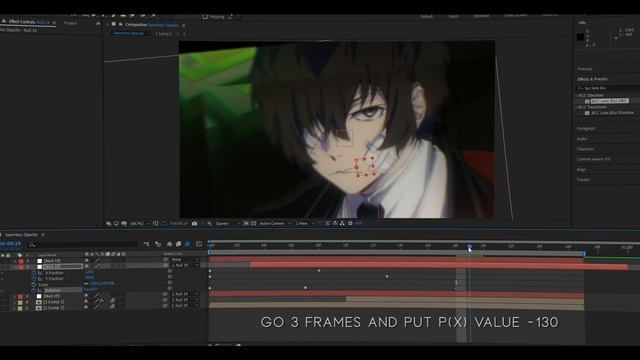Open the Character panel
This screenshot has width=640, height=360.
pos(585,149)
